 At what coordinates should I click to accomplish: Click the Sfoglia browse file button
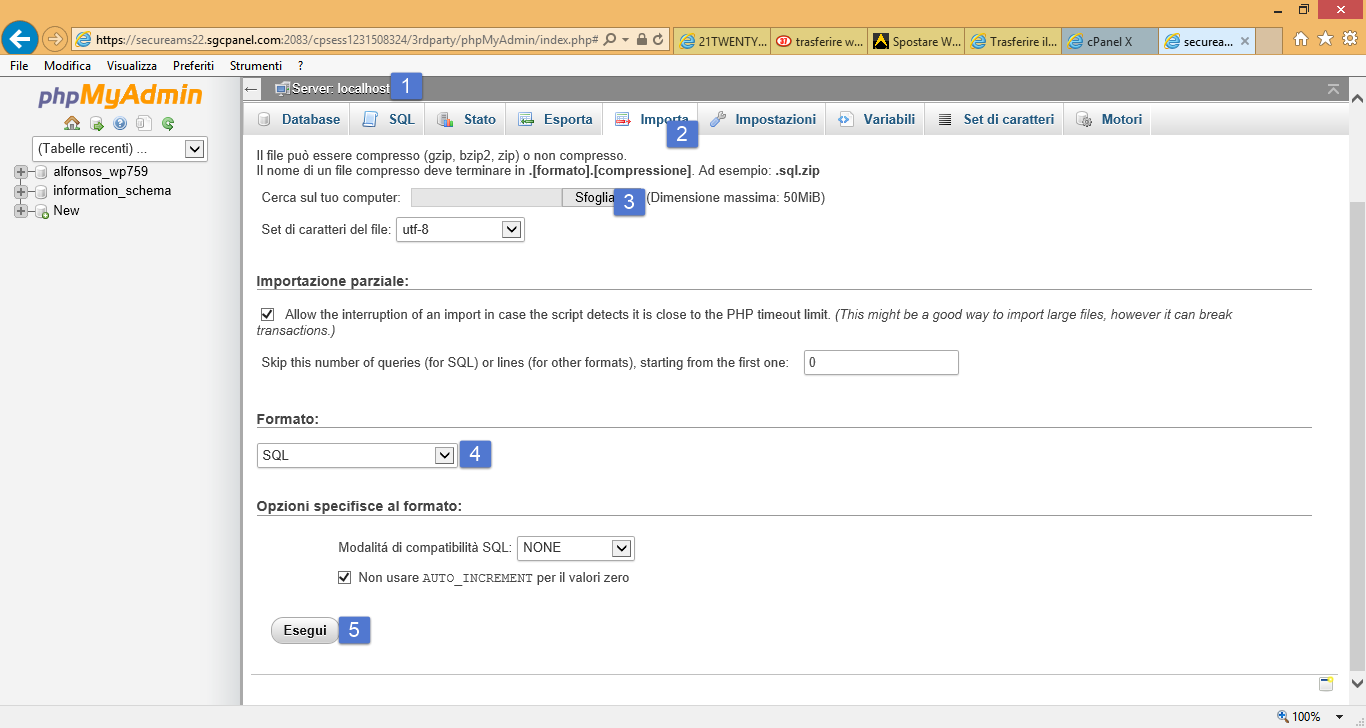pyautogui.click(x=592, y=198)
